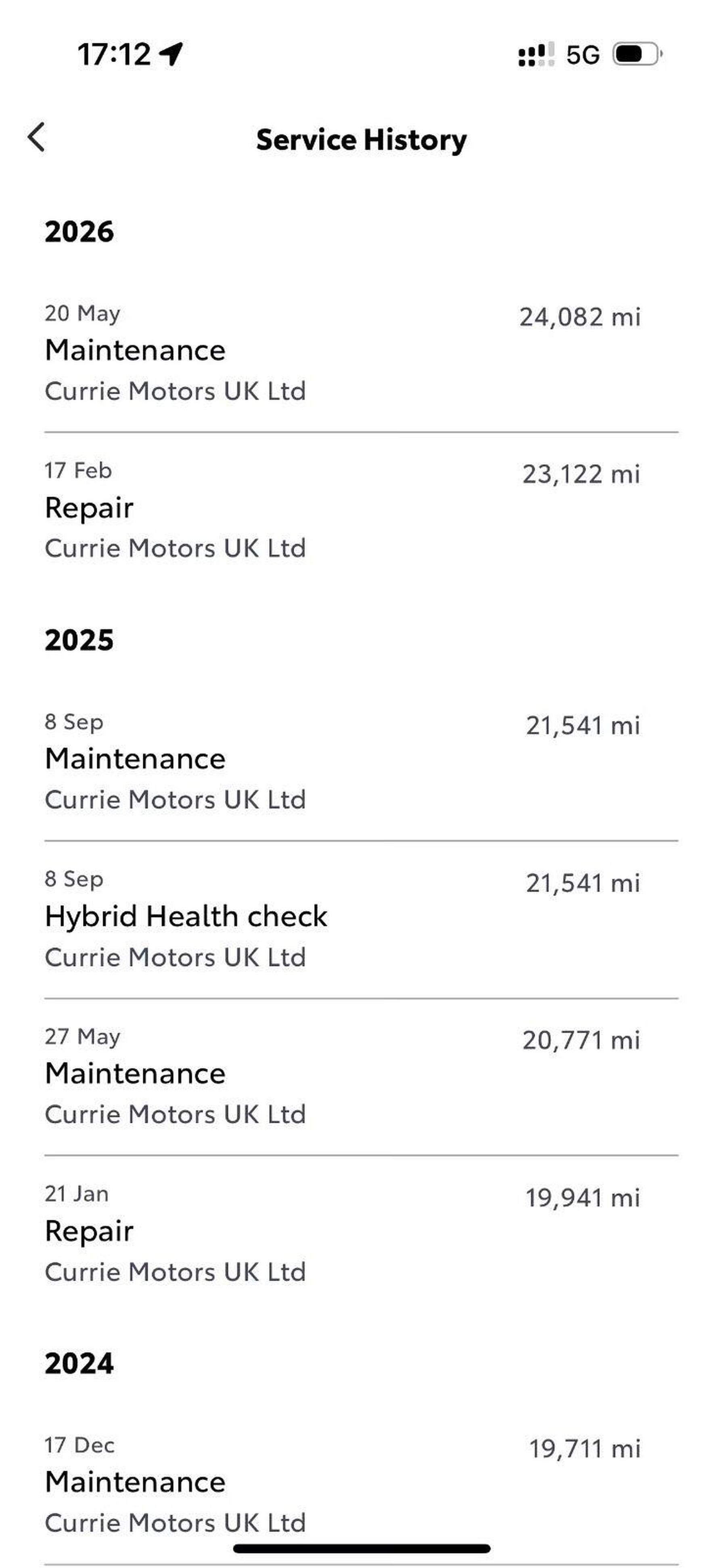Select the 19,941 mi mileage reading
The image size is (723, 1568).
click(x=583, y=1198)
